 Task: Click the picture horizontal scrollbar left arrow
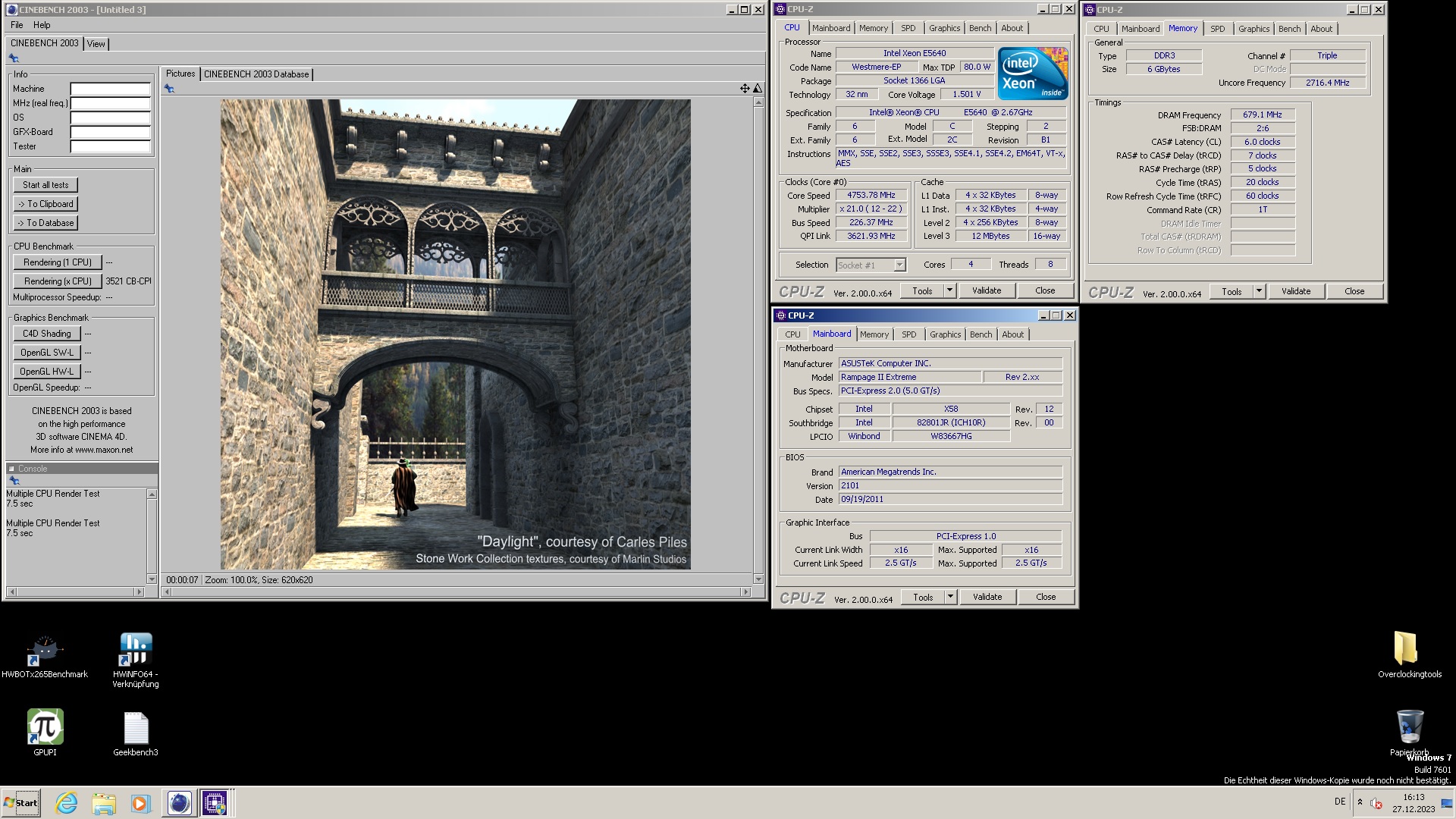point(166,591)
